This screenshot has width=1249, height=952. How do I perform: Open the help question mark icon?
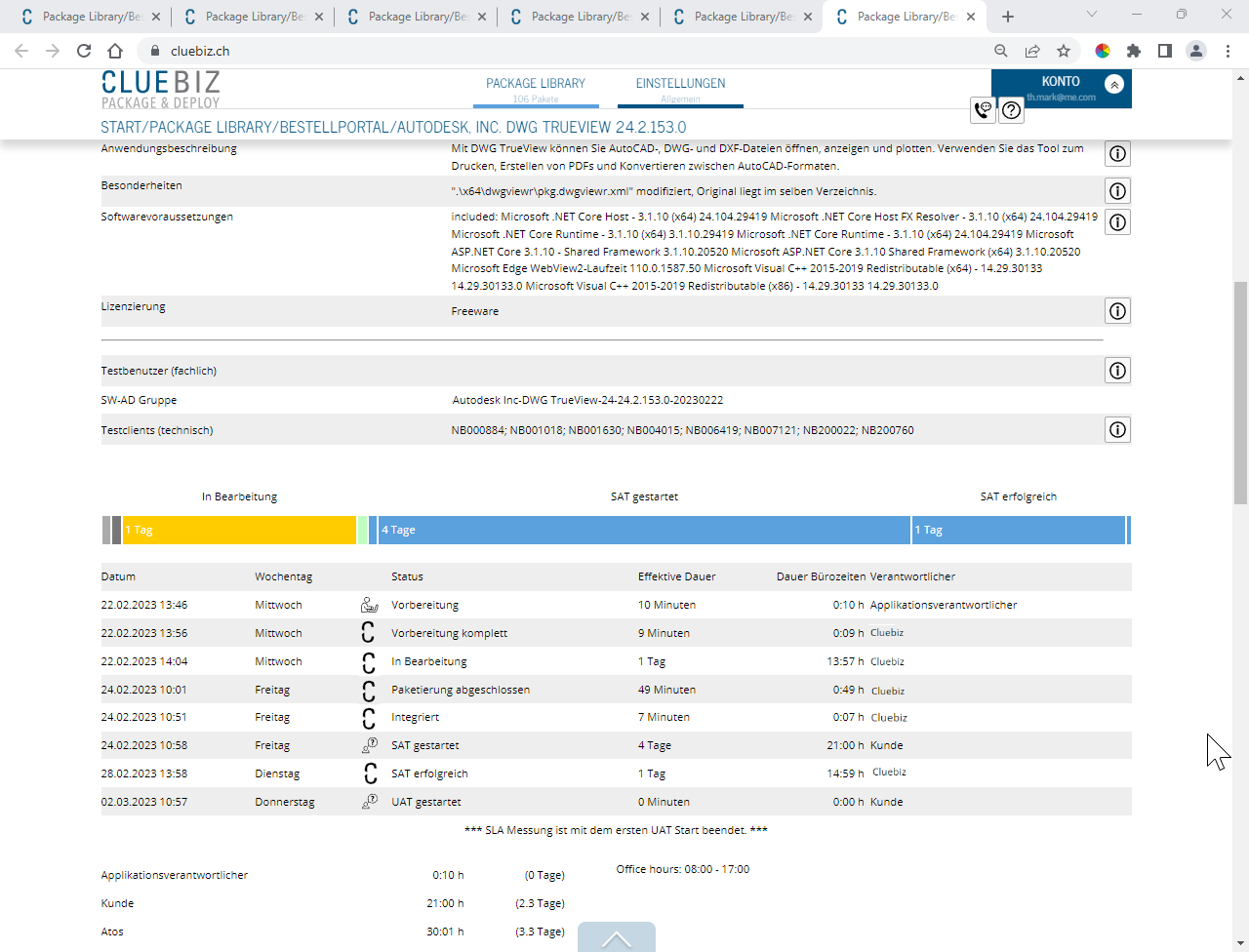(x=1012, y=110)
